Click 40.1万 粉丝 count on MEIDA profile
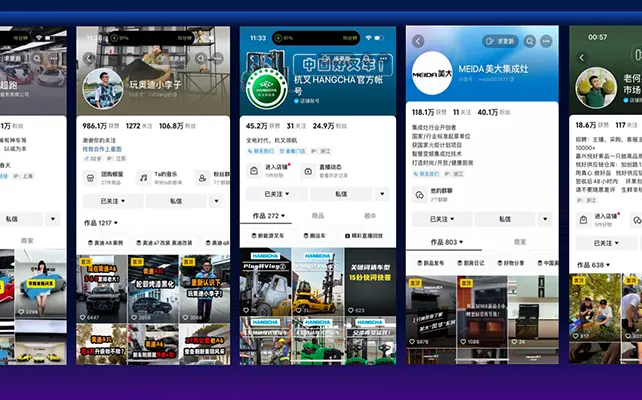The height and width of the screenshot is (400, 642). pyautogui.click(x=494, y=112)
